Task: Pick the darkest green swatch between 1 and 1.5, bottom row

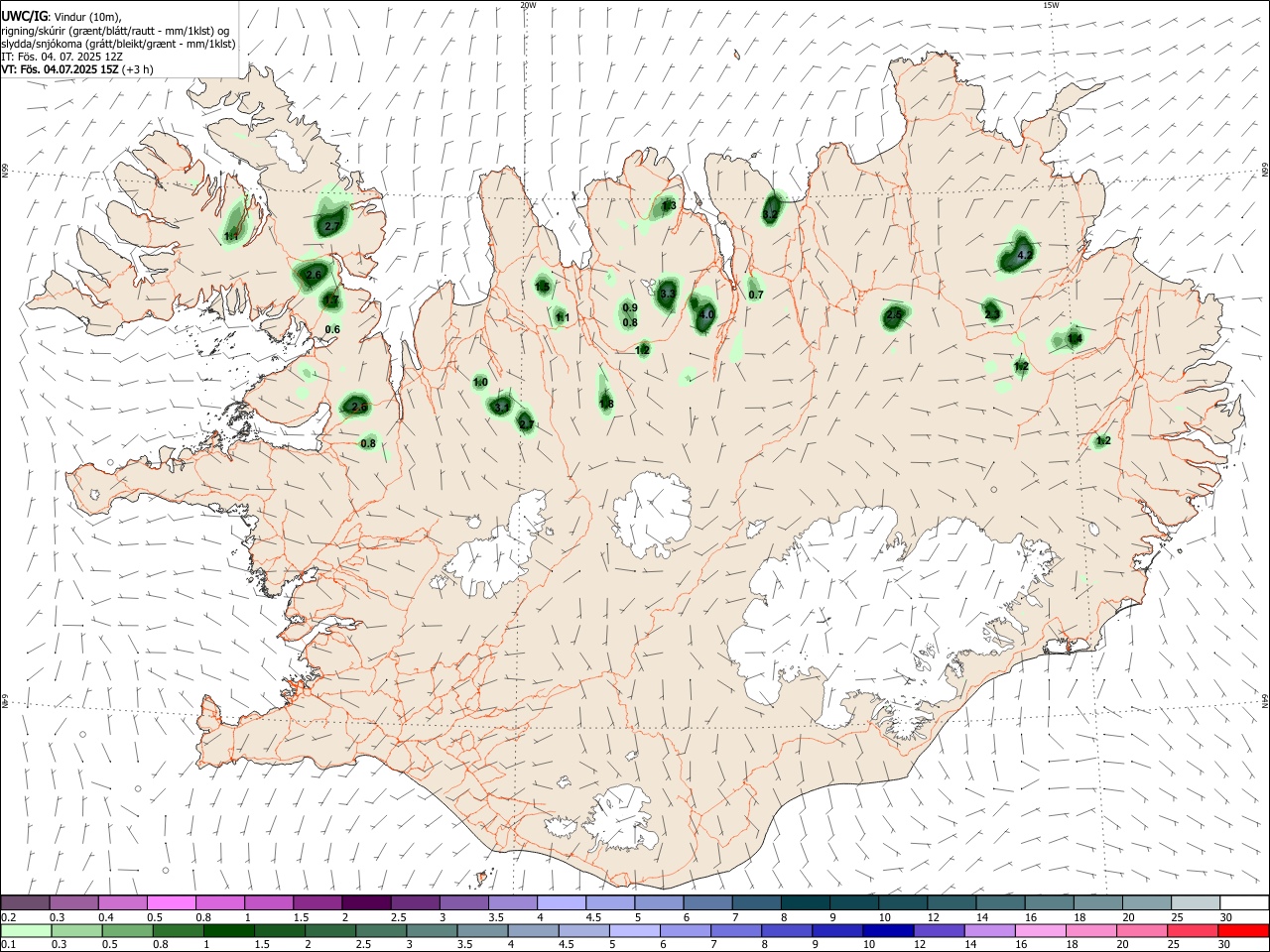Action: pyautogui.click(x=228, y=930)
